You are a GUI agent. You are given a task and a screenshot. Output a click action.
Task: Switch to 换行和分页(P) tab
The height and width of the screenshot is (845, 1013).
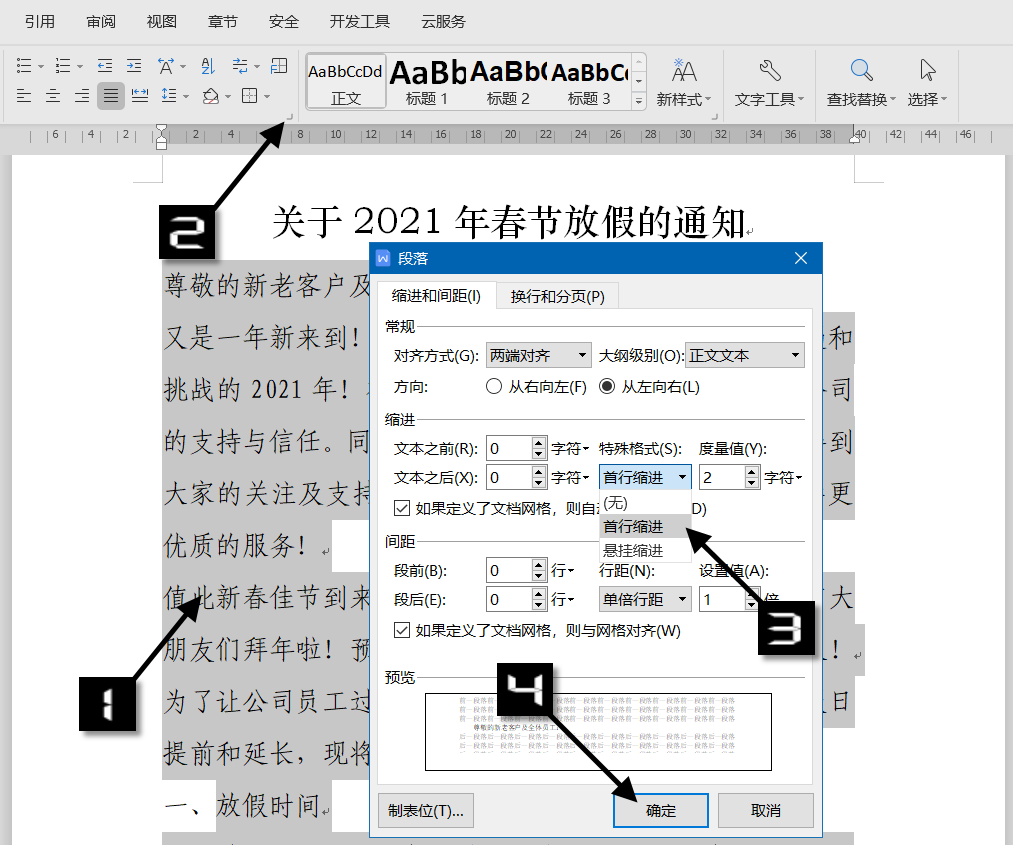558,296
